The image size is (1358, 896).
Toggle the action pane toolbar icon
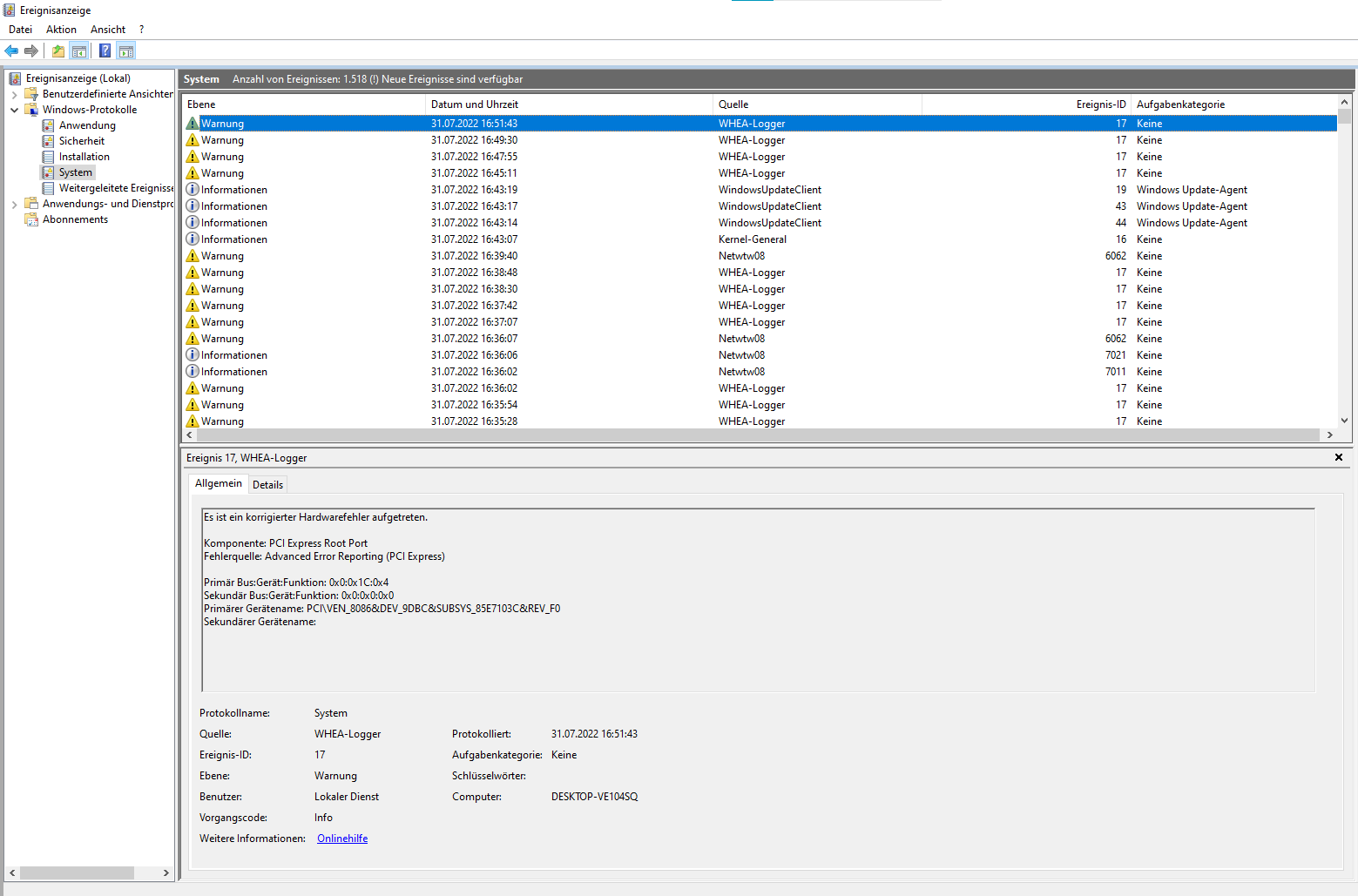click(x=126, y=51)
